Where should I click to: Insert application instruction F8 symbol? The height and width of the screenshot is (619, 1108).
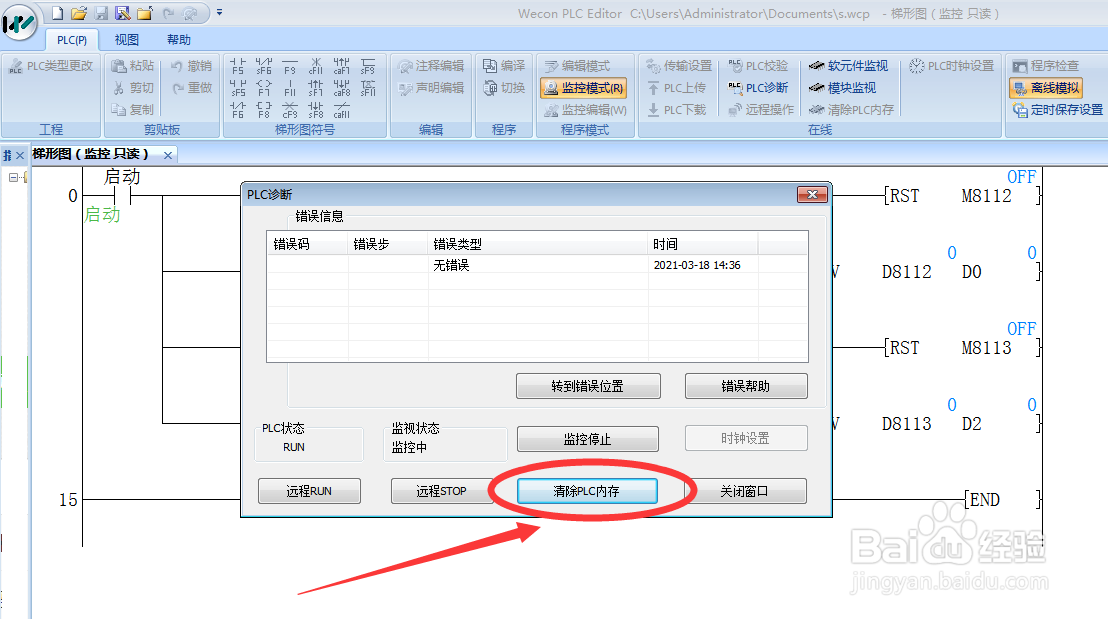click(264, 110)
